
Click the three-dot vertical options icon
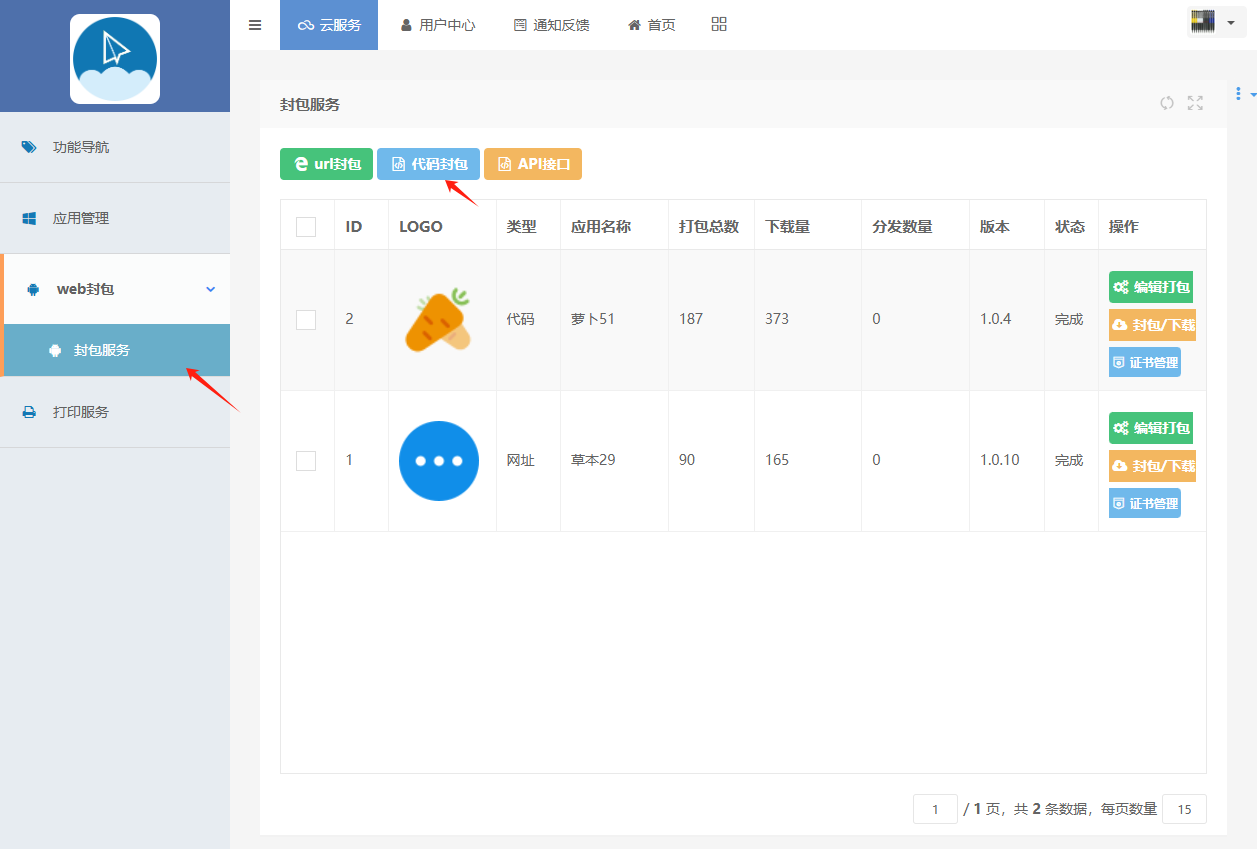coord(1238,94)
